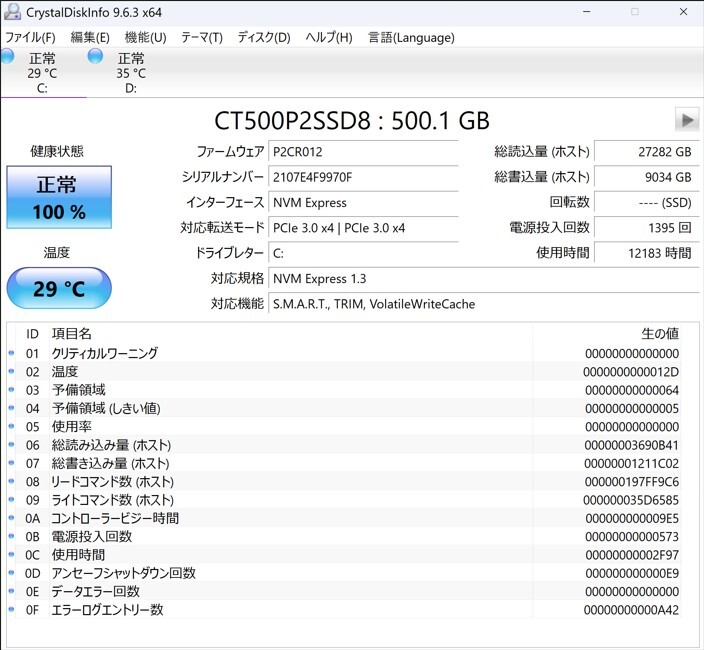Click power on count value 1395 回

point(647,228)
